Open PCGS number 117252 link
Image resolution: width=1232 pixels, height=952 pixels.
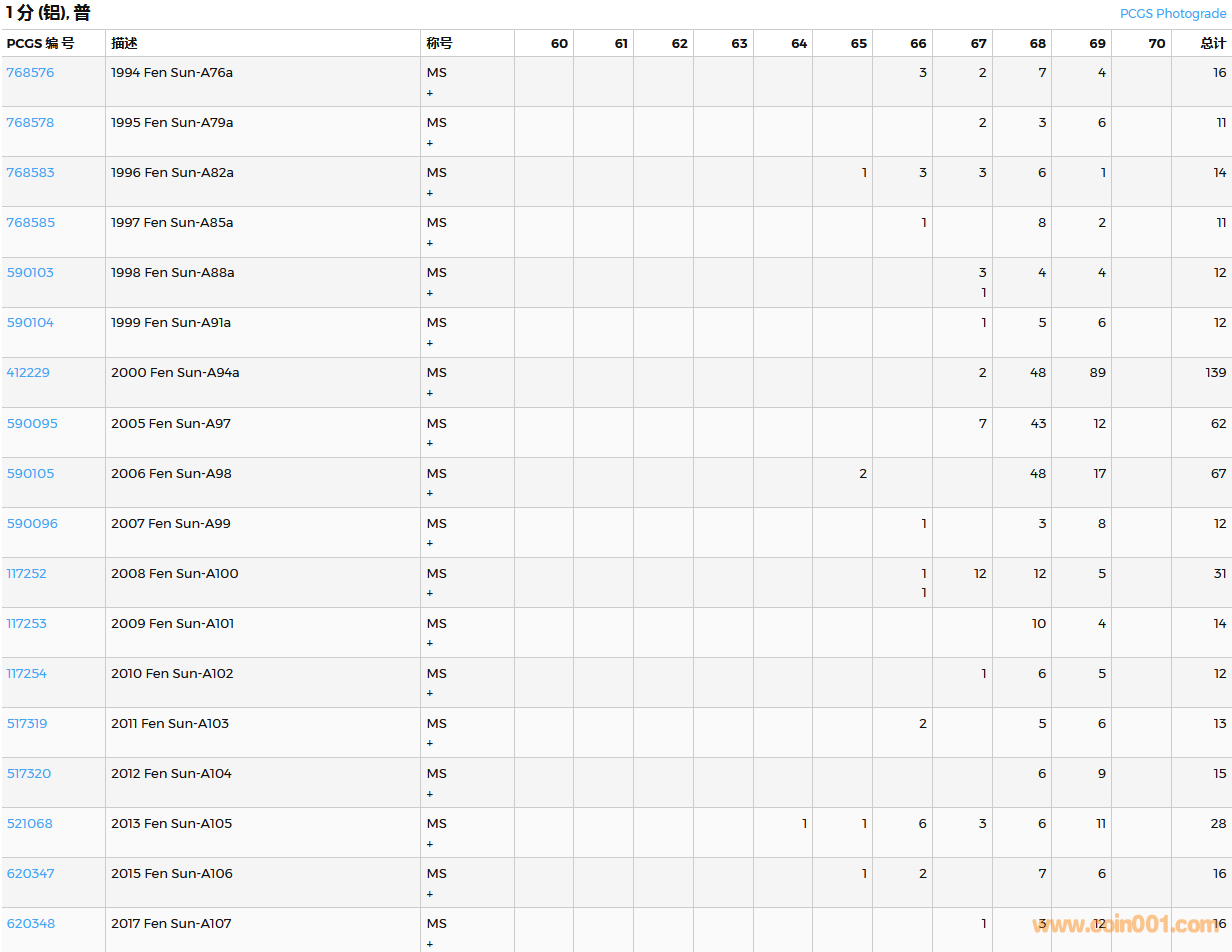pos(26,574)
